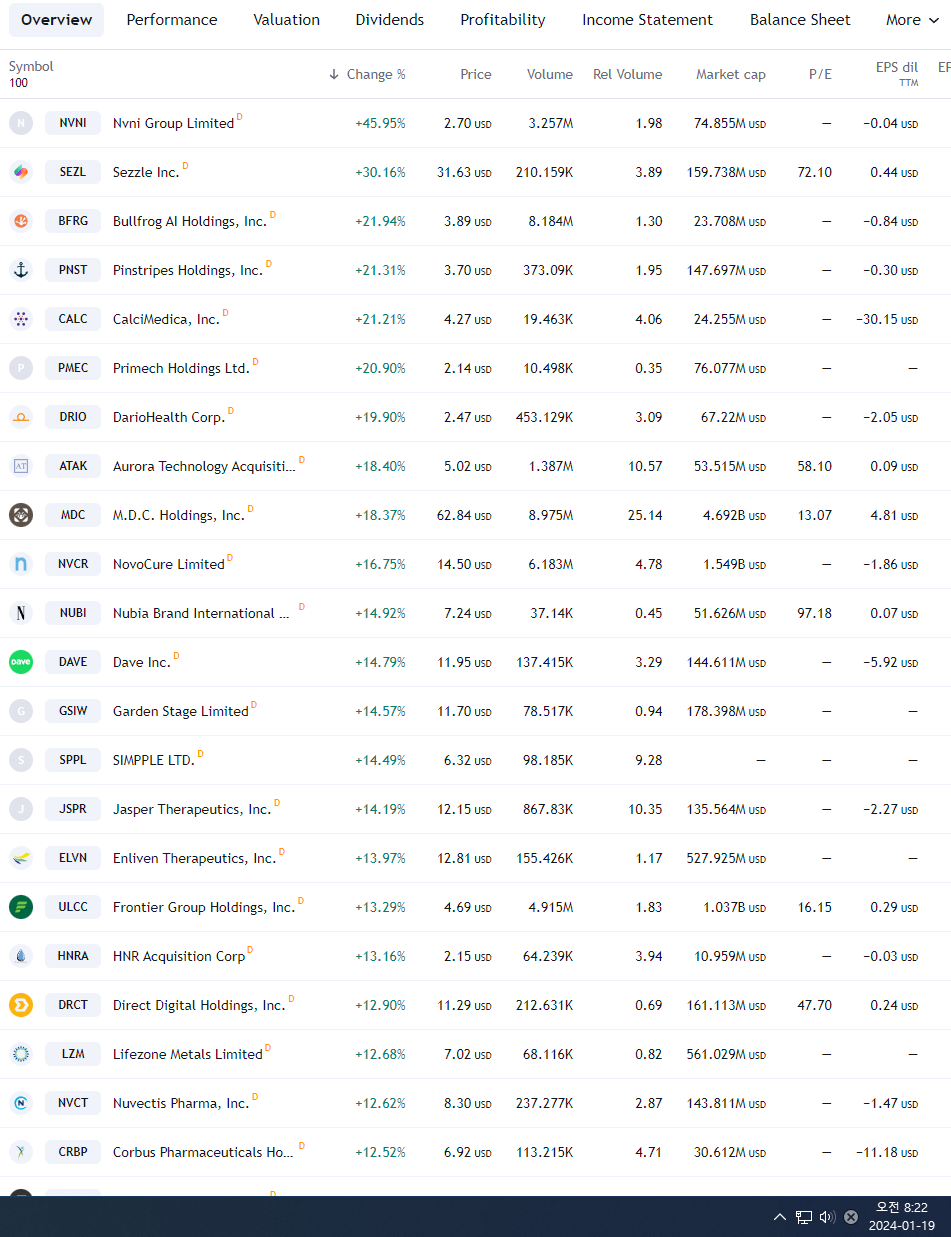Click the HNR Acquisition Corp logo icon
The height and width of the screenshot is (1237, 951).
pos(21,956)
